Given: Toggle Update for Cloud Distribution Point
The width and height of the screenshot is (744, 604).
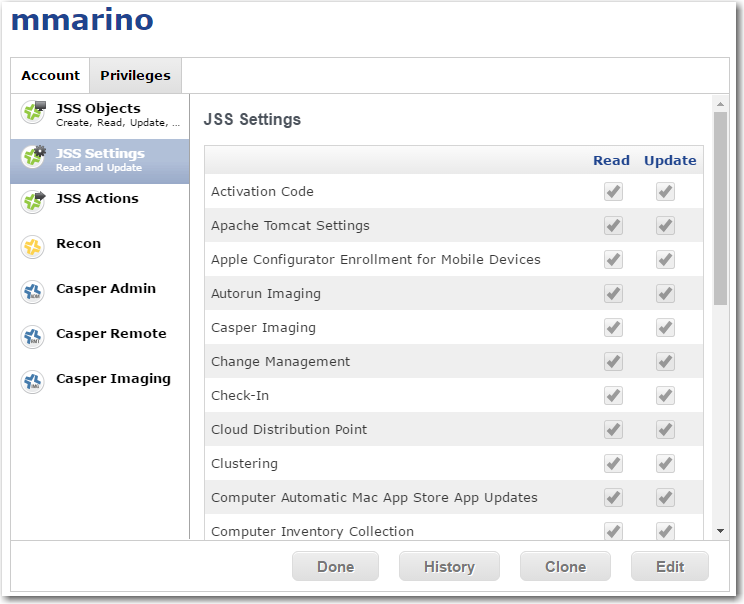Looking at the screenshot, I should point(665,429).
